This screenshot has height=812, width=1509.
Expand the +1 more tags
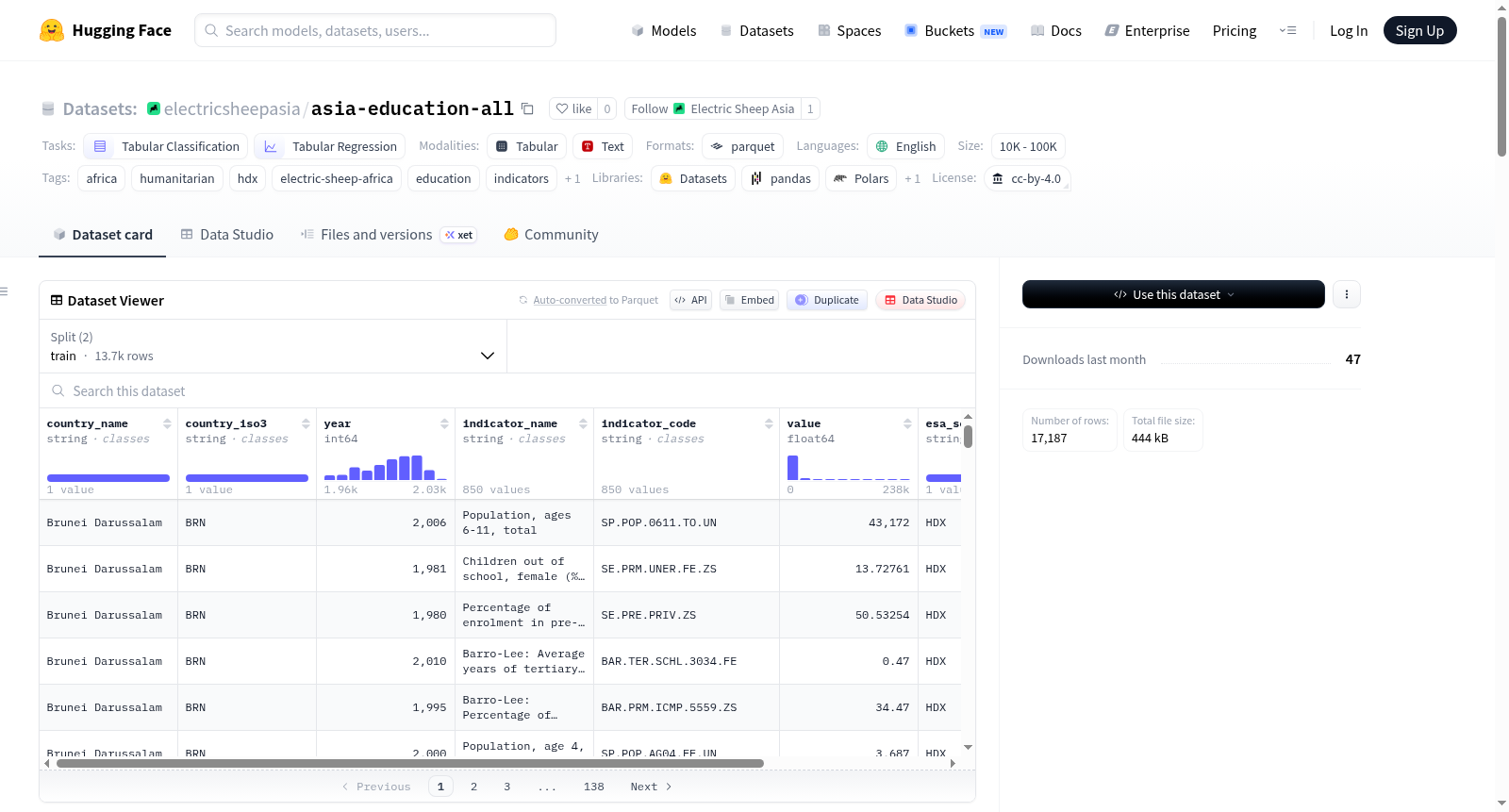pyautogui.click(x=572, y=178)
